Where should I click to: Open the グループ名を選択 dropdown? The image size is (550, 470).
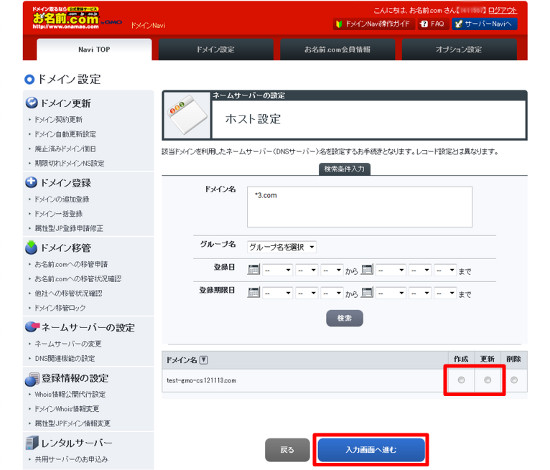point(282,247)
